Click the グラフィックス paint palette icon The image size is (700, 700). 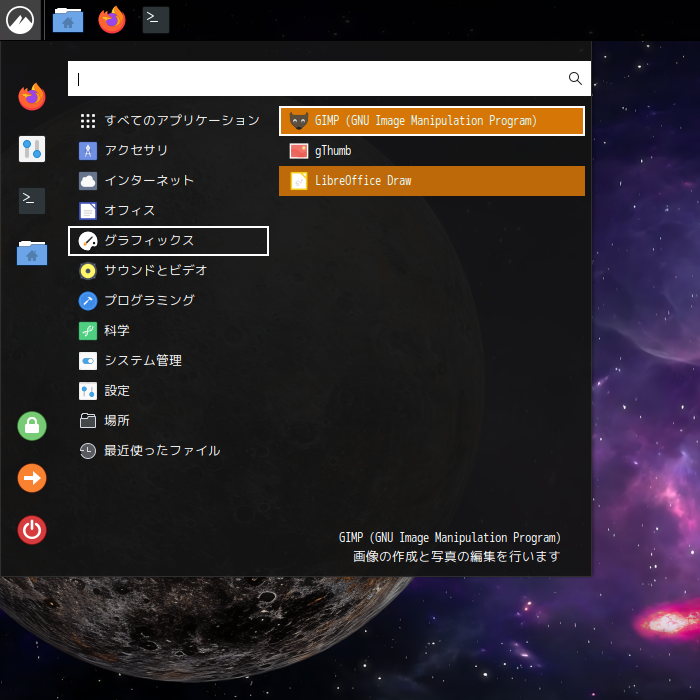tap(88, 241)
